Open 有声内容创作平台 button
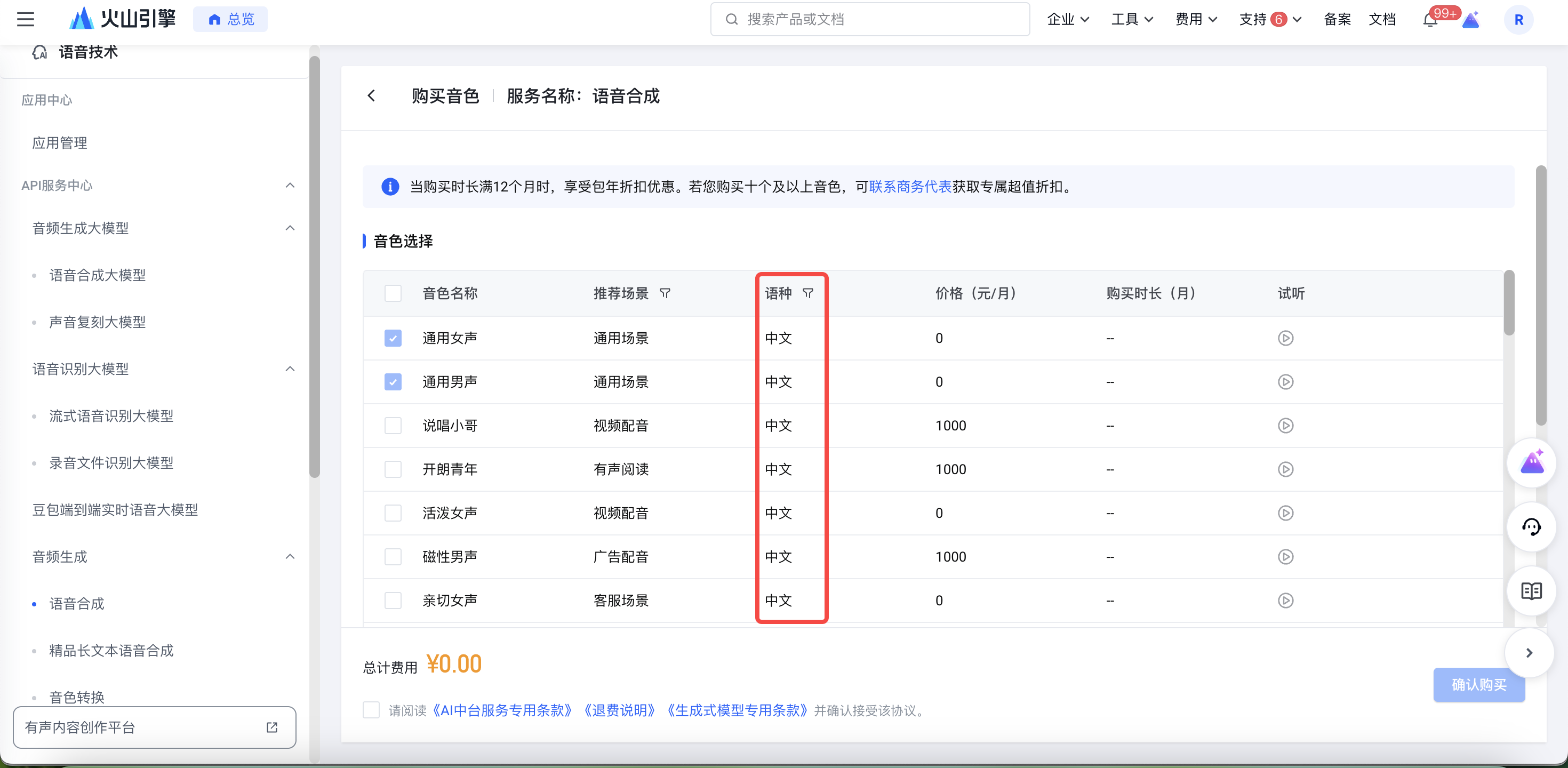 coord(155,727)
